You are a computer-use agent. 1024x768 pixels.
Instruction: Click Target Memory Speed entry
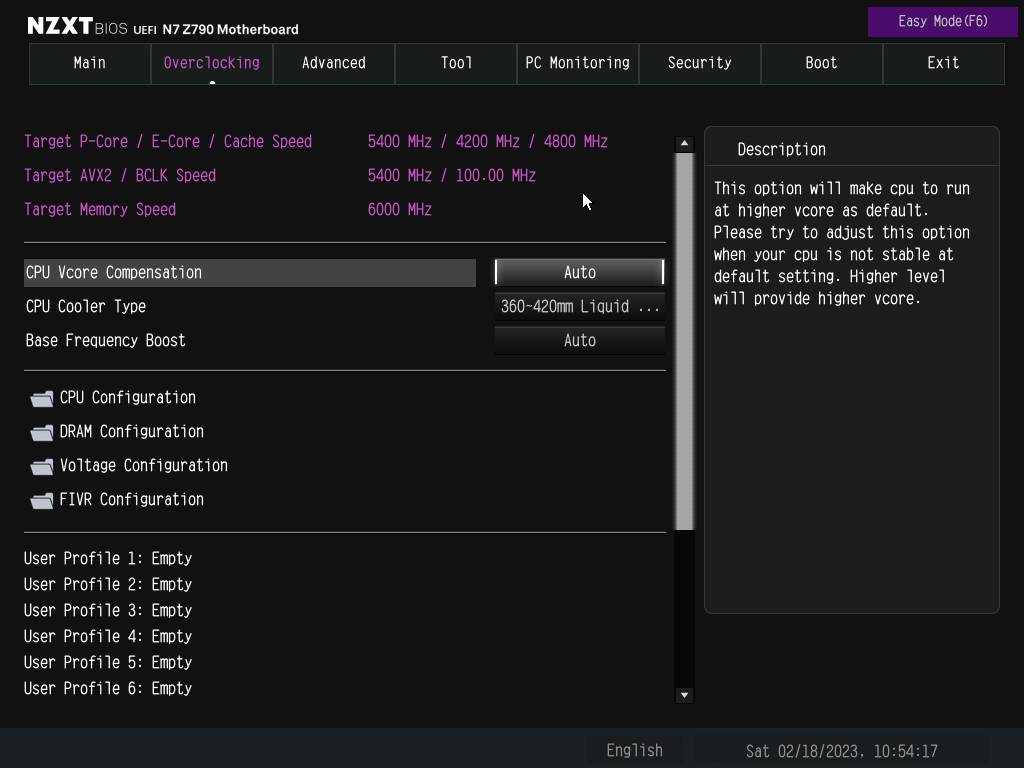[100, 209]
